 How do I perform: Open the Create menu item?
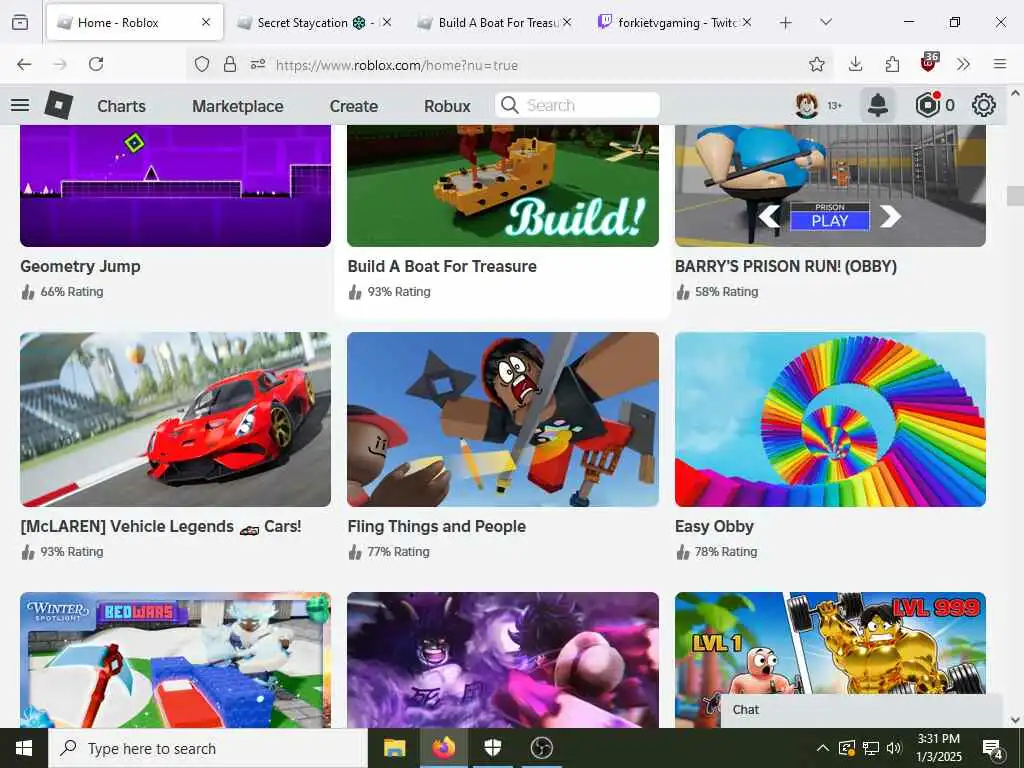click(353, 106)
